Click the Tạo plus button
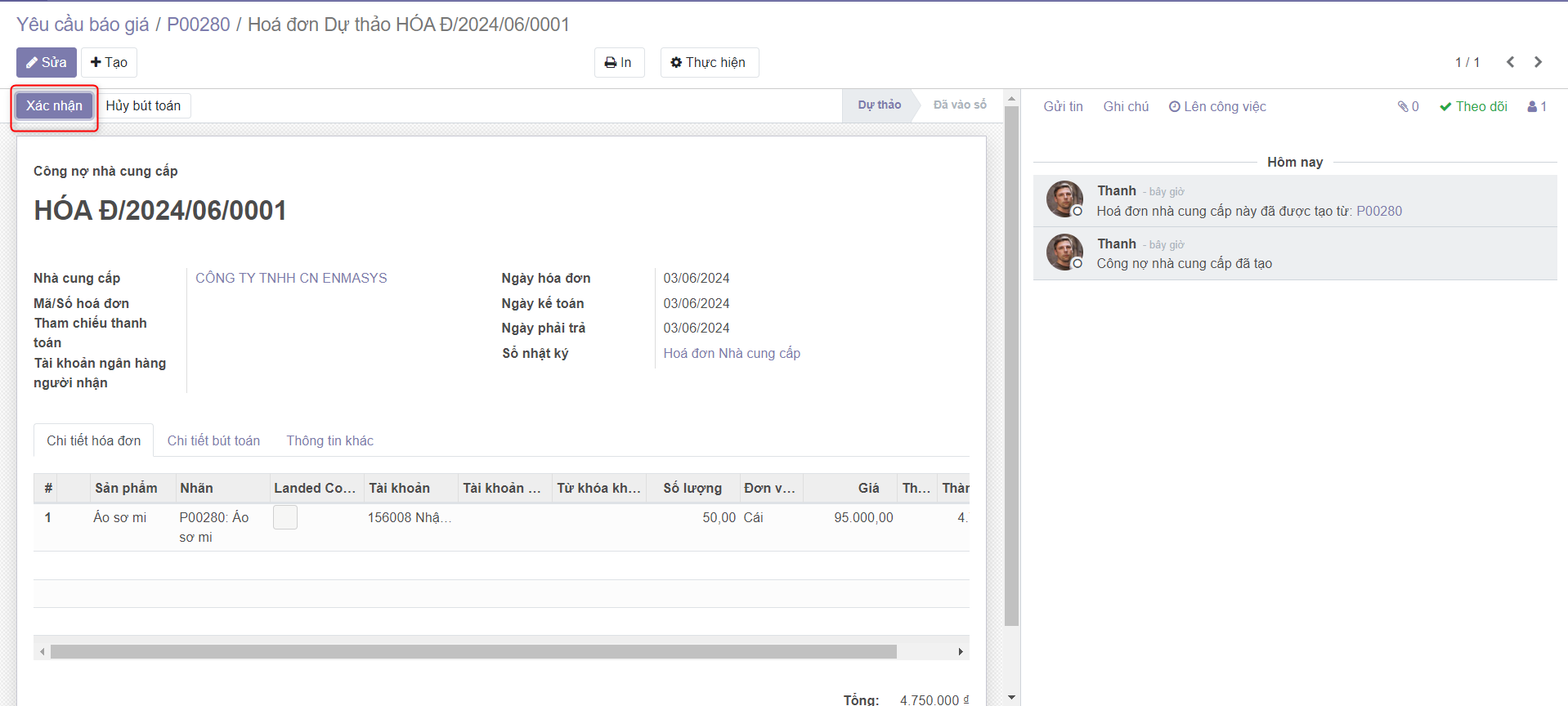 point(109,62)
